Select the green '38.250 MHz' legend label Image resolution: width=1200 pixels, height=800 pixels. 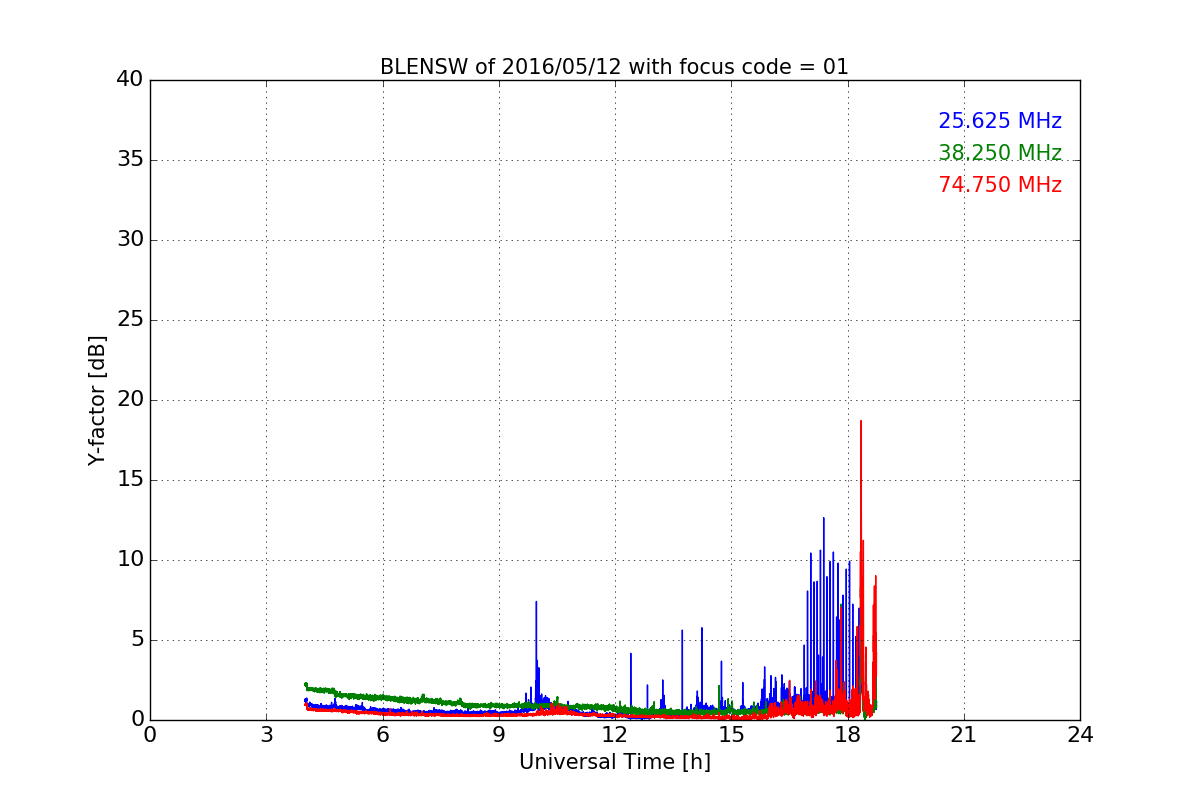tap(1000, 153)
